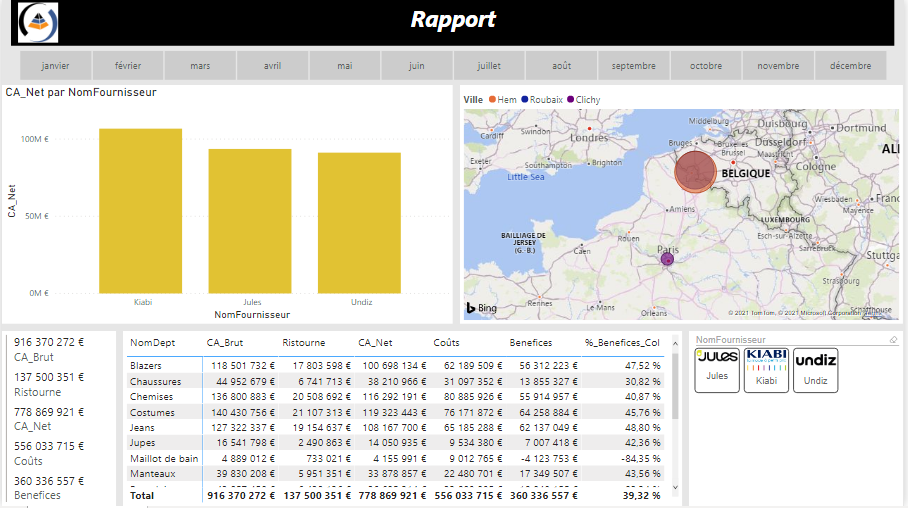Filter the report by juillet
908x508 pixels.
(x=489, y=66)
